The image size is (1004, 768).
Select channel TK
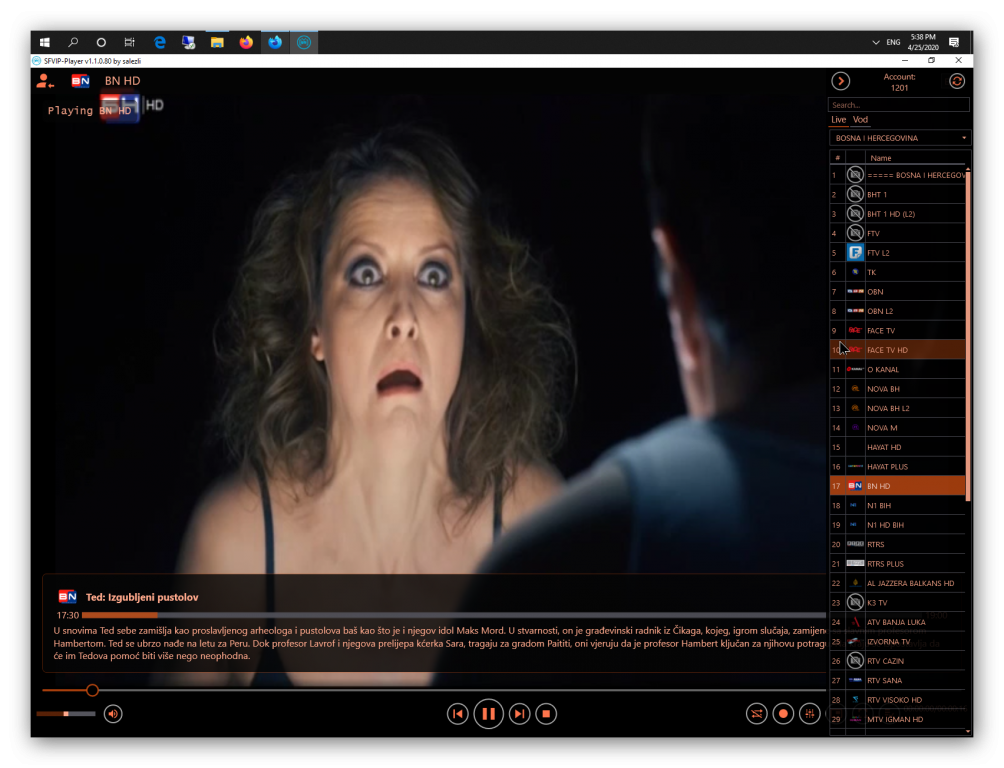pos(897,272)
